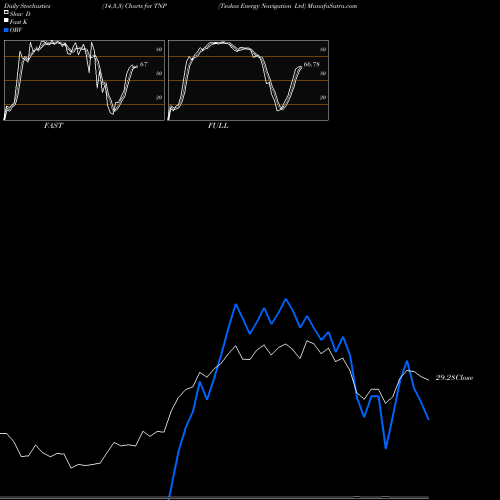Click the 80 level label in FAST chart
Viewport: 500px width, 500px height.
pyautogui.click(x=159, y=49)
